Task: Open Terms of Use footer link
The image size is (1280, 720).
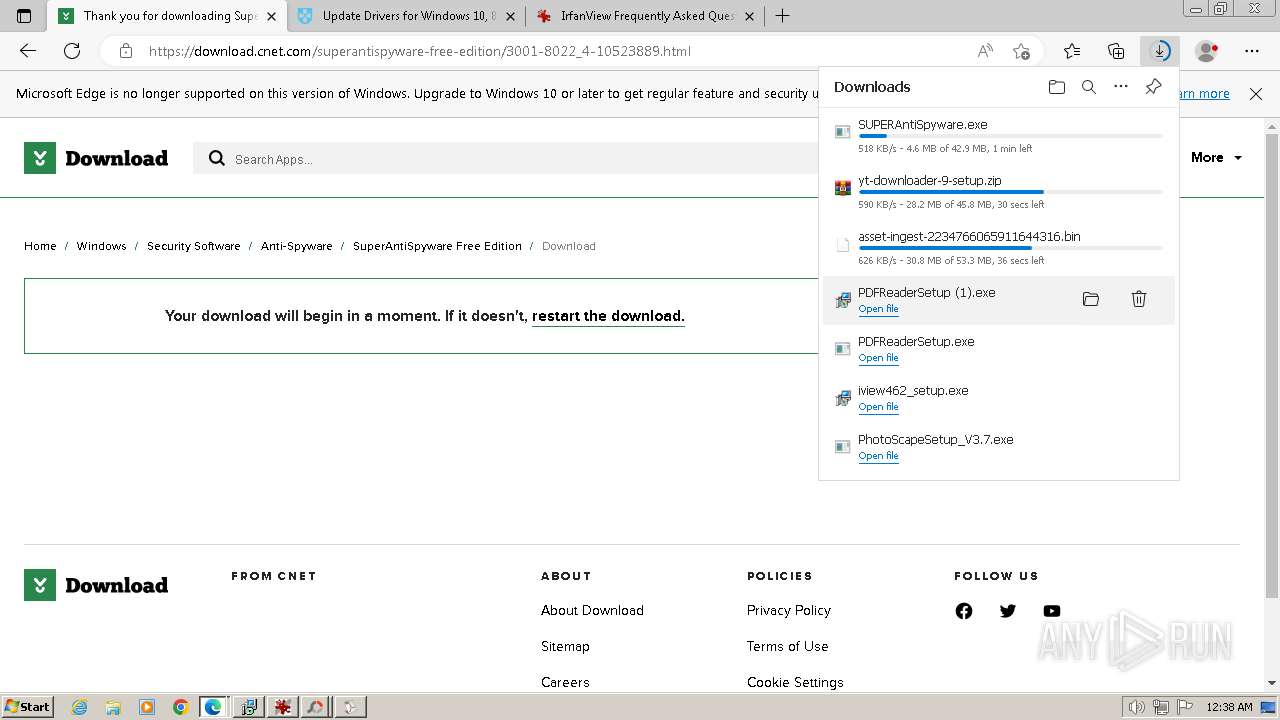Action: 787,646
